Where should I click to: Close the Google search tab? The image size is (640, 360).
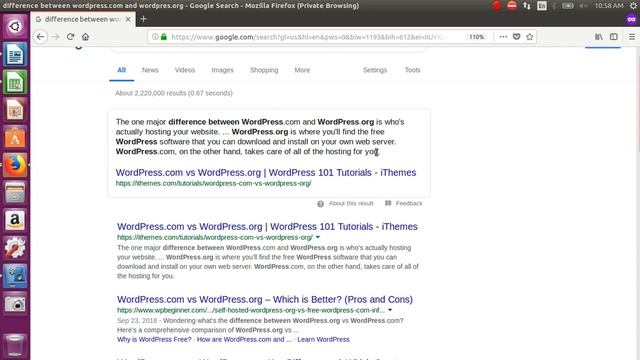point(128,19)
